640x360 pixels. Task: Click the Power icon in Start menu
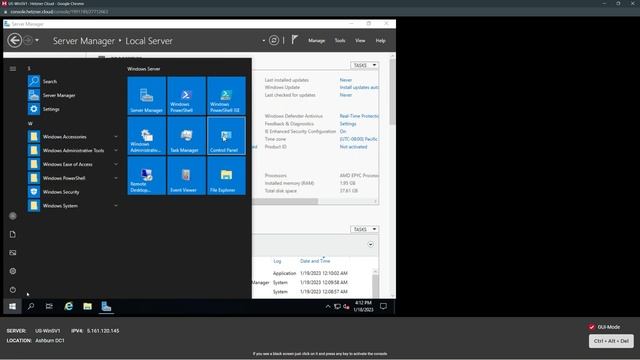(13, 289)
